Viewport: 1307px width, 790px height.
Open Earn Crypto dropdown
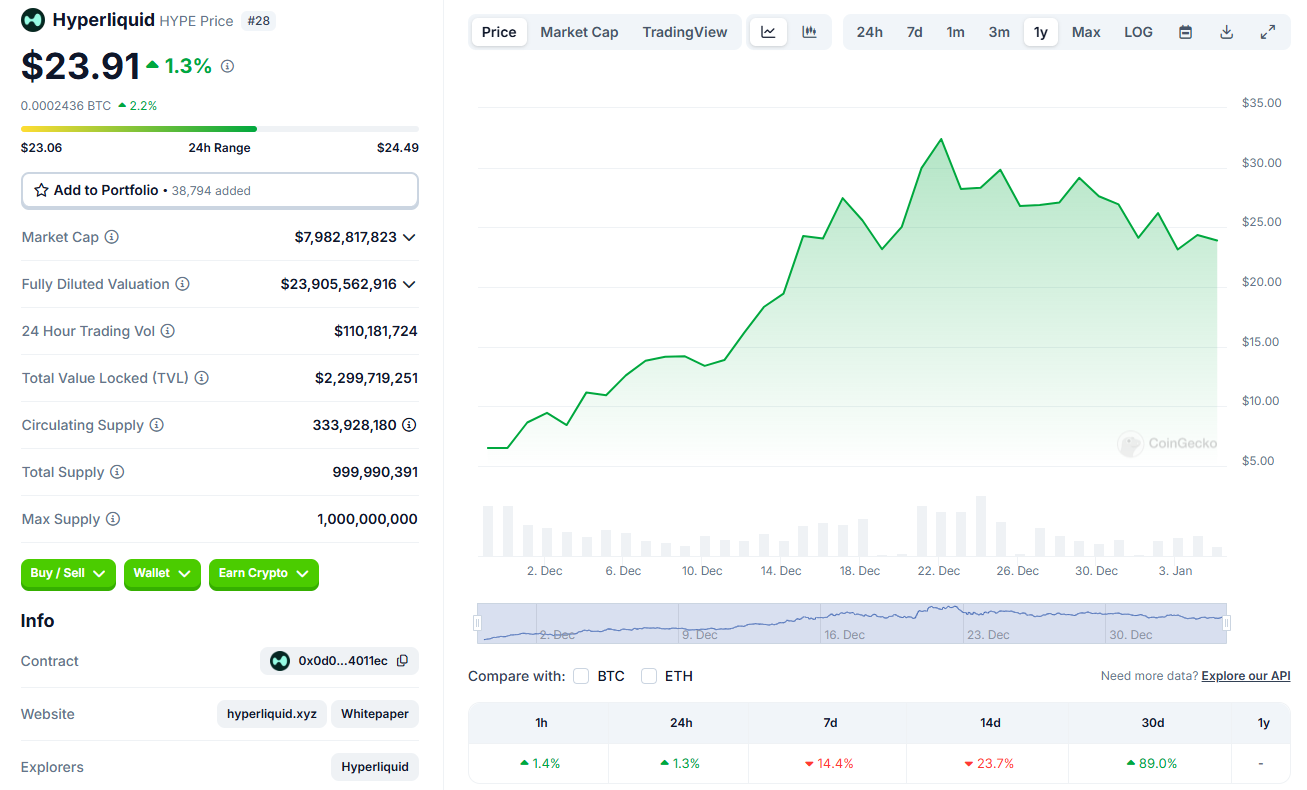264,574
